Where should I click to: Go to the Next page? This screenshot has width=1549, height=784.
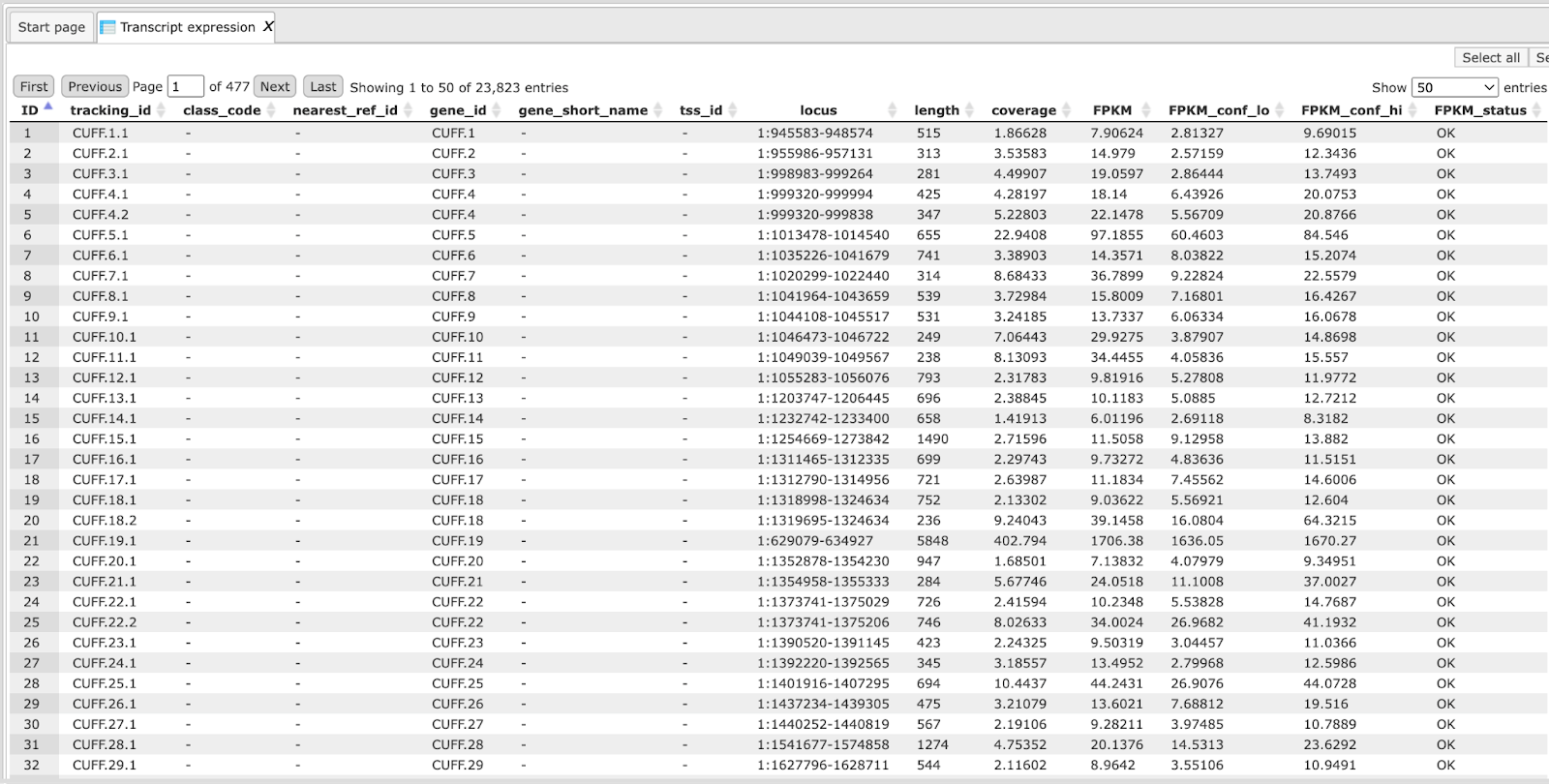tap(275, 86)
